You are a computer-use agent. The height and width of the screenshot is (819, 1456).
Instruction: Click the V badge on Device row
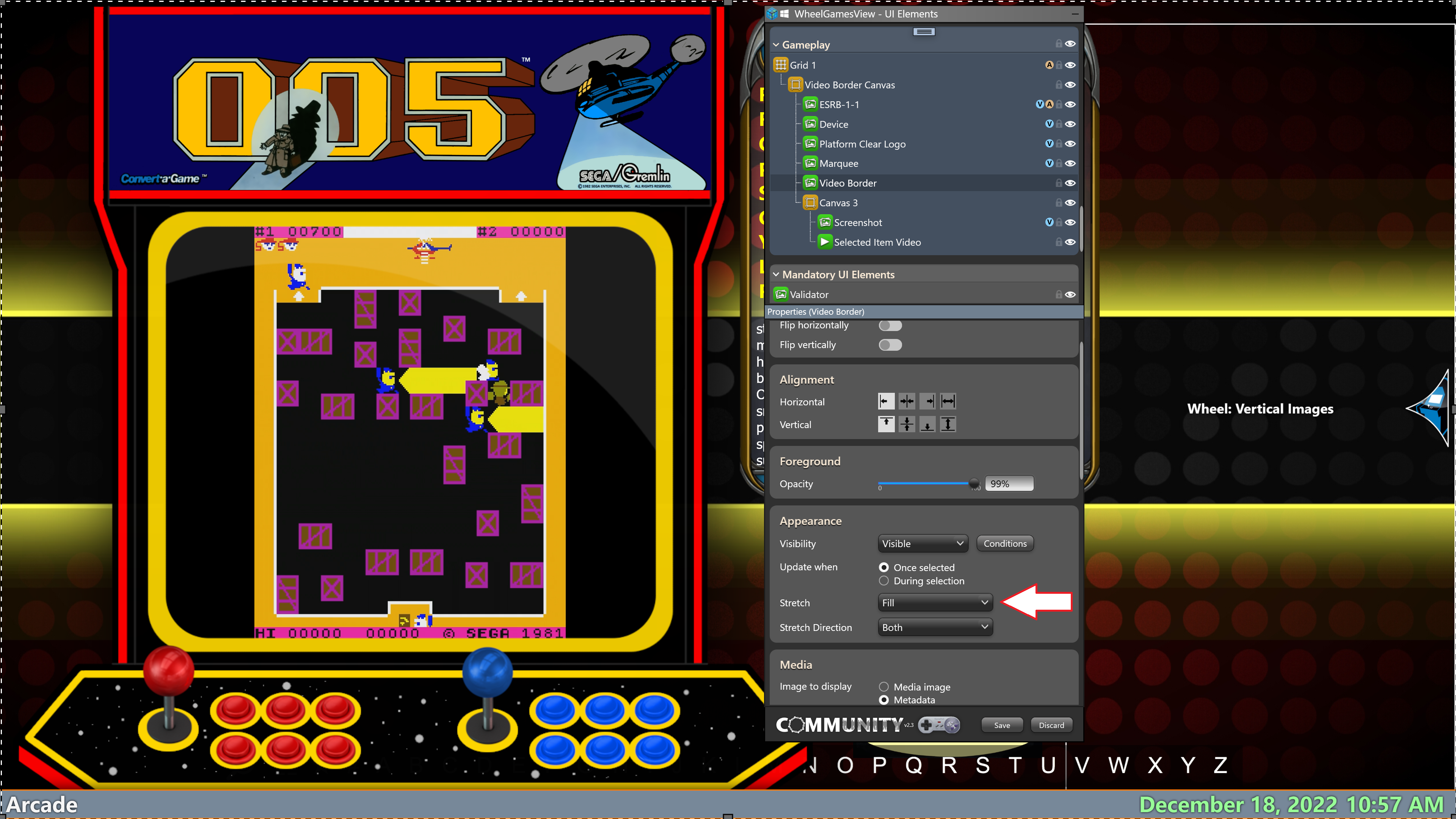(x=1049, y=124)
